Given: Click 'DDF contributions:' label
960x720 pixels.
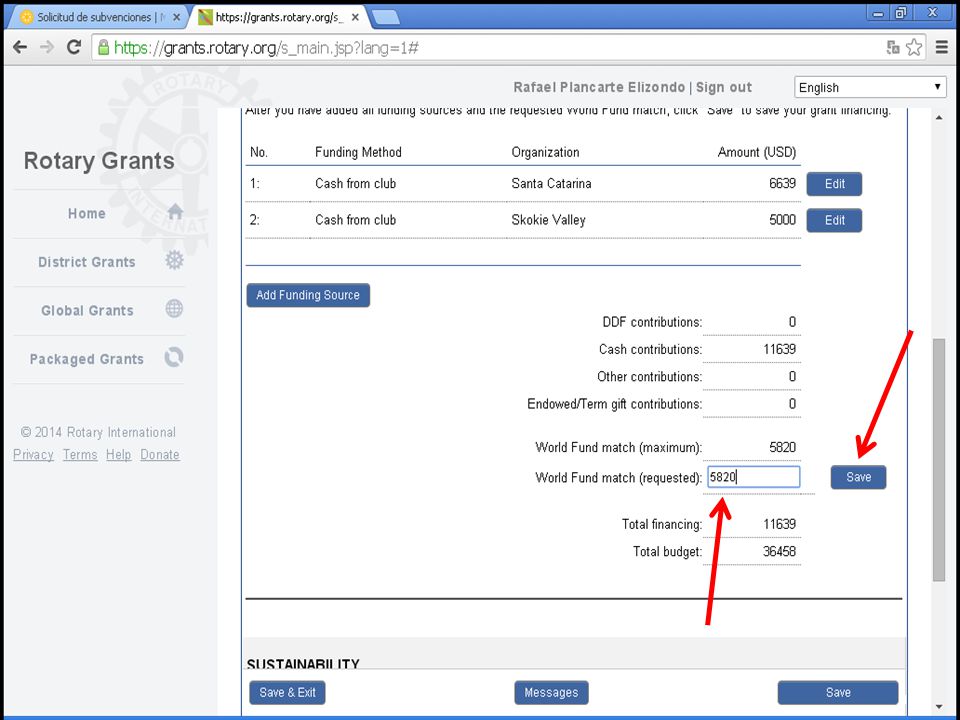Looking at the screenshot, I should pyautogui.click(x=653, y=322).
